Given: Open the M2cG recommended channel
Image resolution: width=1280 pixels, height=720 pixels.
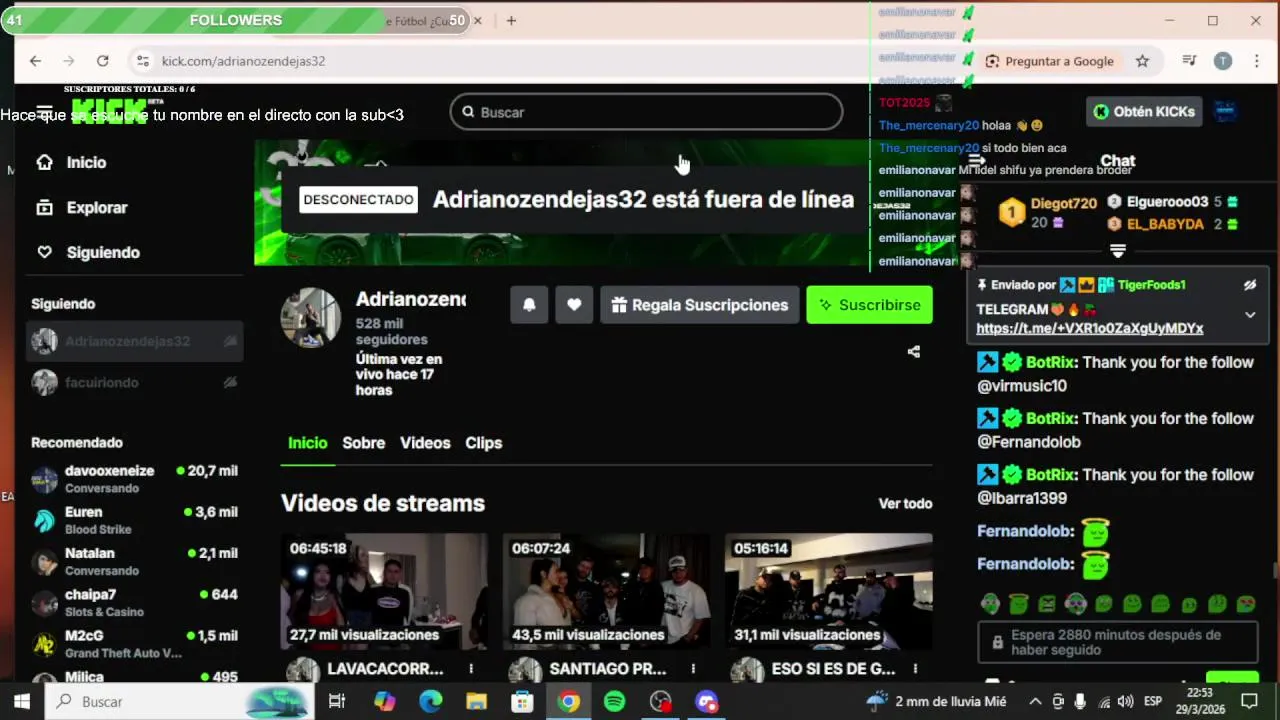Looking at the screenshot, I should coord(134,644).
